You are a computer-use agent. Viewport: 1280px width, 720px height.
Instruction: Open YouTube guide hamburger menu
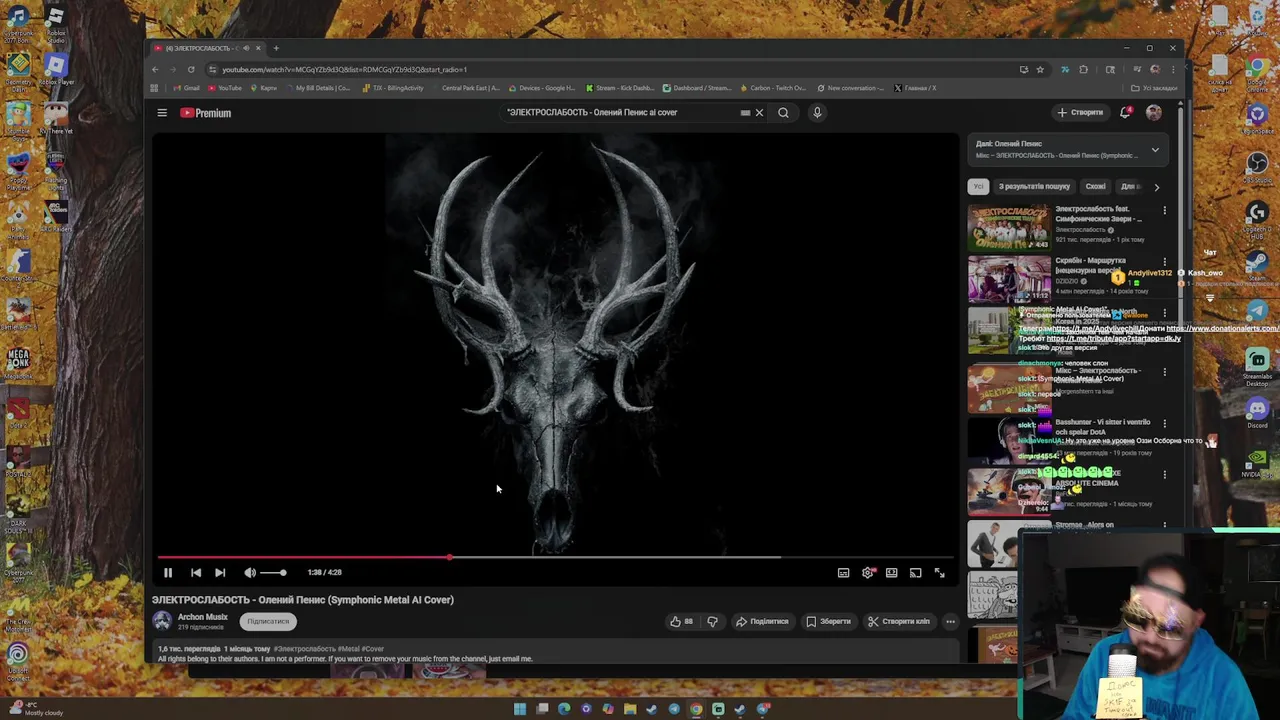pos(162,113)
